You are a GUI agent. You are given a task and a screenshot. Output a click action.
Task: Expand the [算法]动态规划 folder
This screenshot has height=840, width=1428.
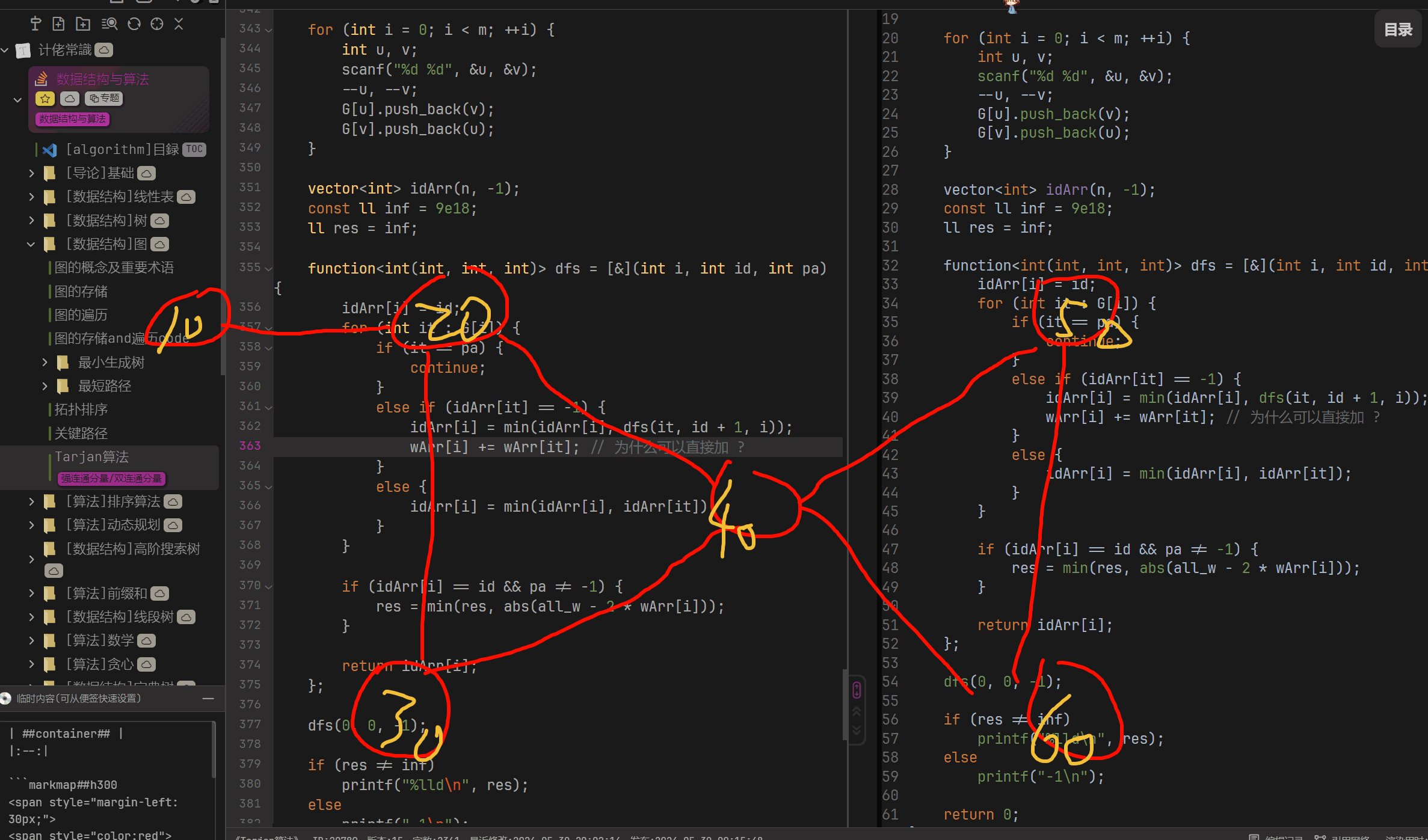[x=32, y=525]
